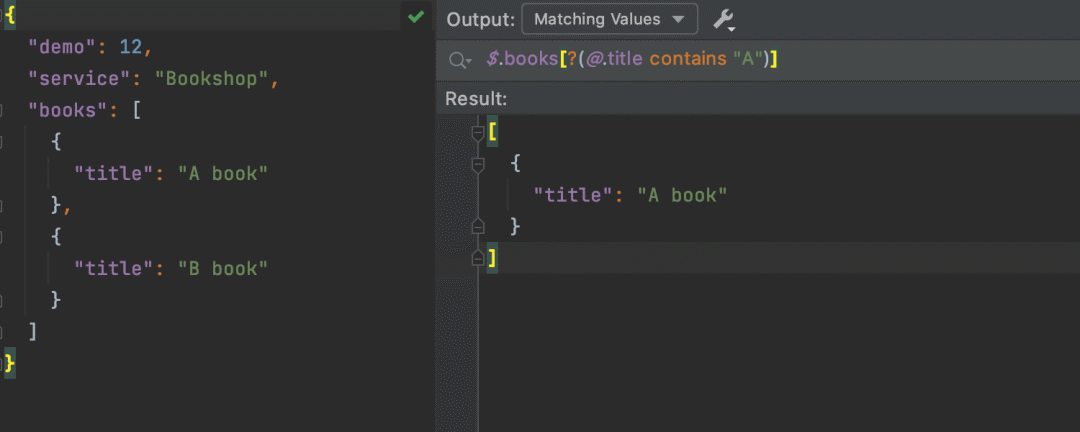This screenshot has width=1080, height=432.
Task: Click the value 12 in editor
Action: click(x=130, y=47)
